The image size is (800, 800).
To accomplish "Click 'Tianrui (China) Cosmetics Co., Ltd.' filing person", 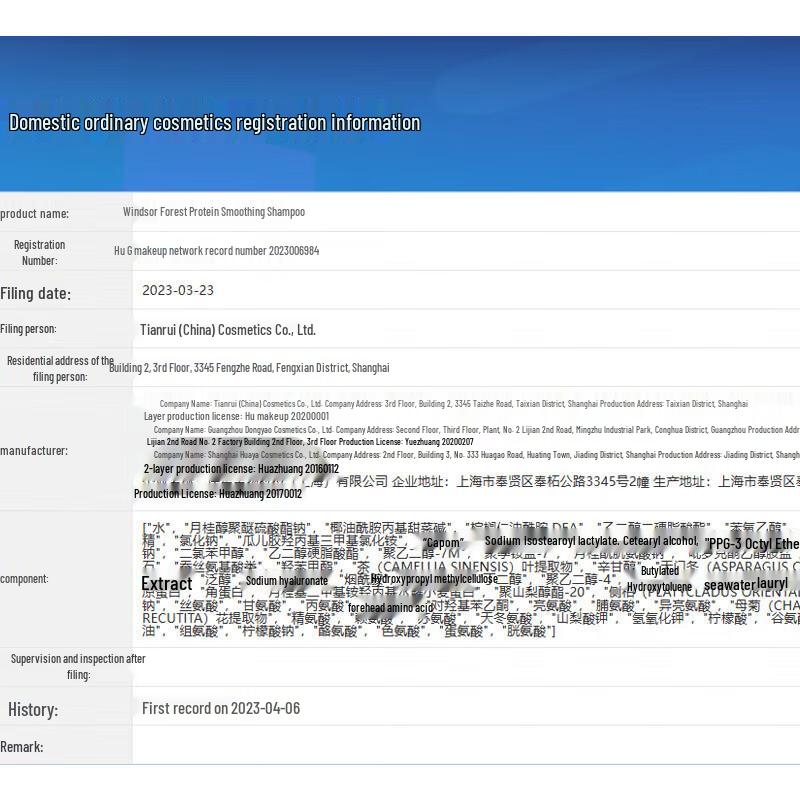I will click(228, 329).
